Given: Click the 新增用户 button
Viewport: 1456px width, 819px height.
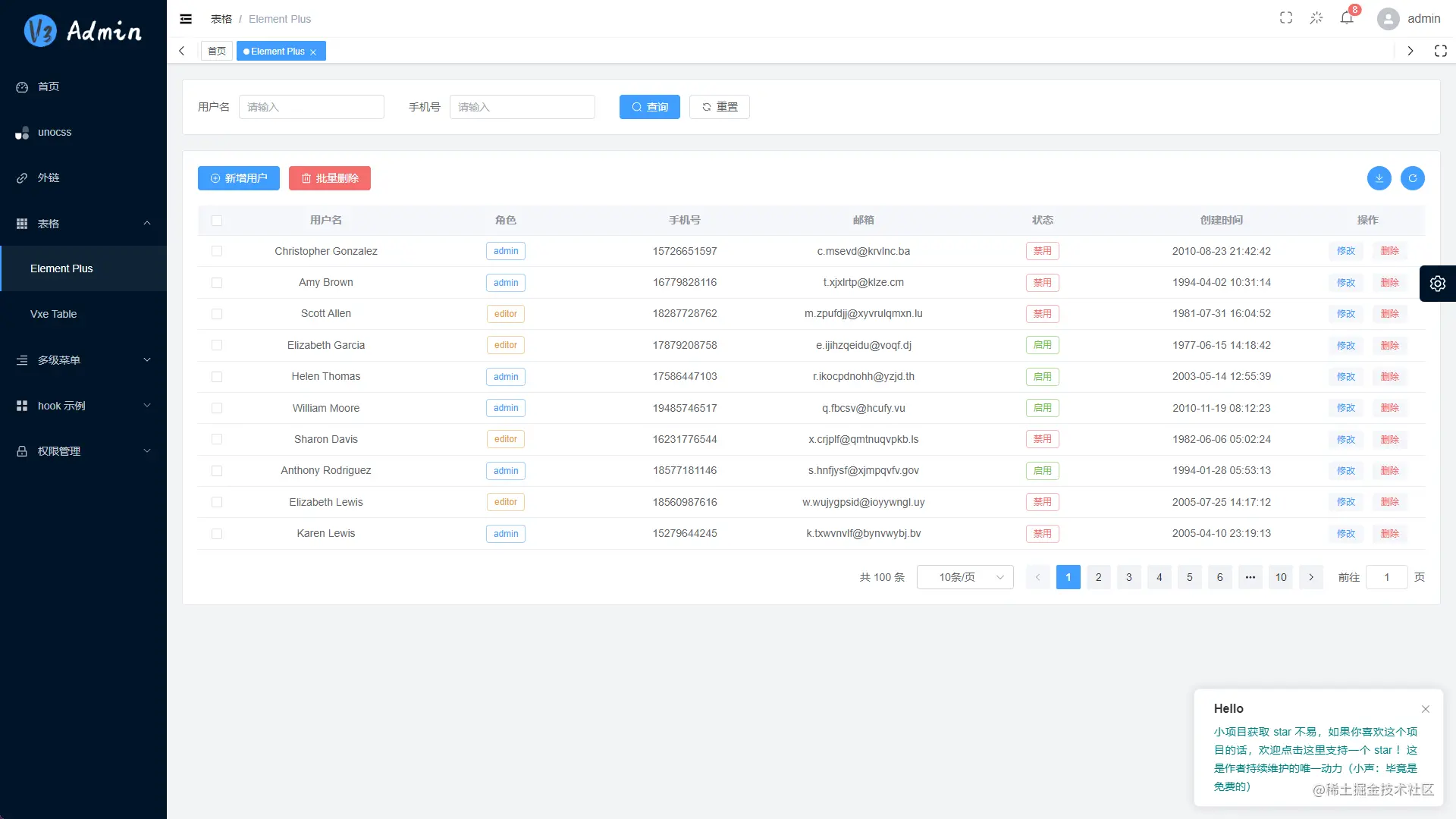Looking at the screenshot, I should click(x=238, y=178).
